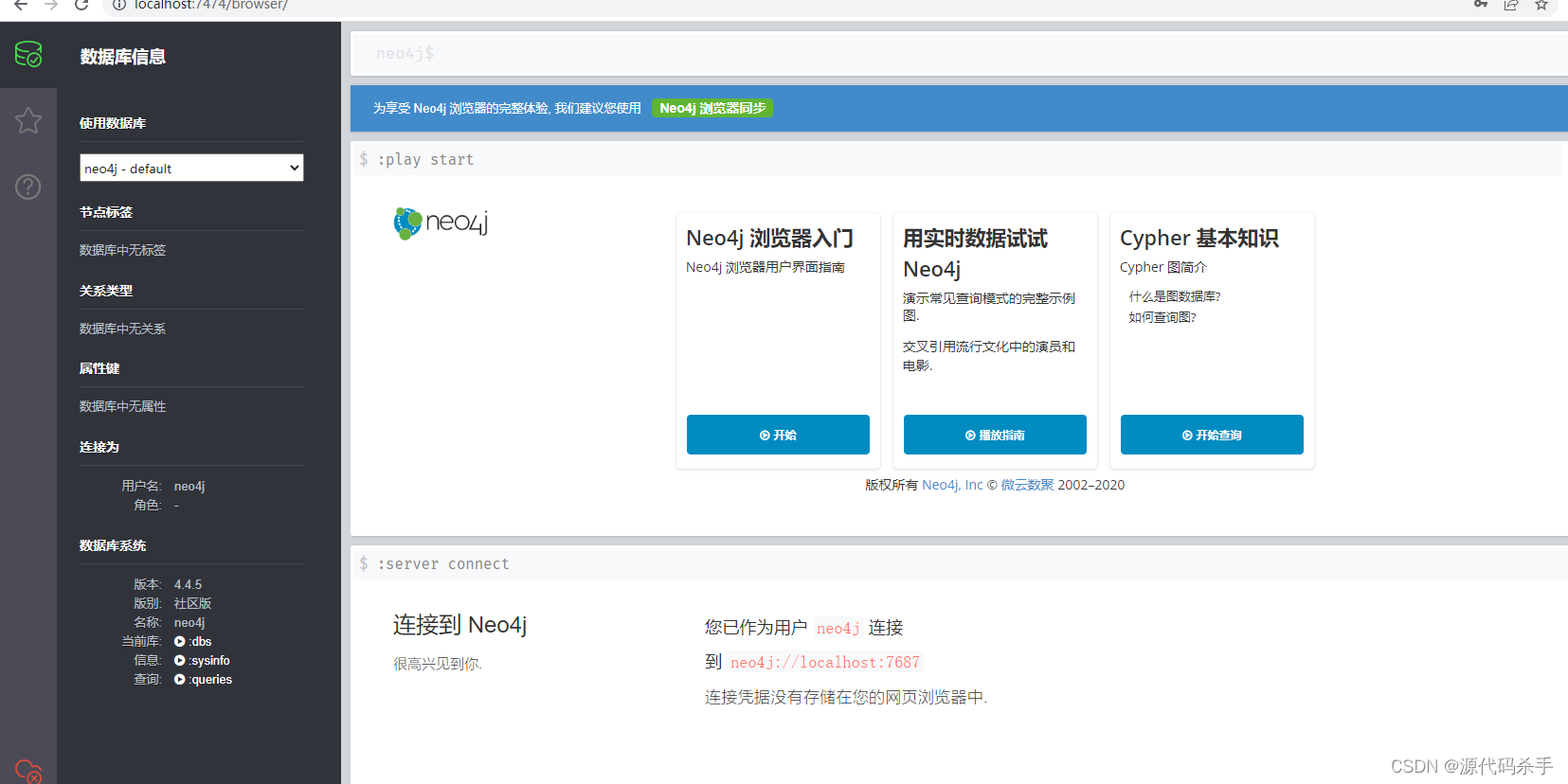Open the neo4j - default database dropdown

(x=191, y=168)
